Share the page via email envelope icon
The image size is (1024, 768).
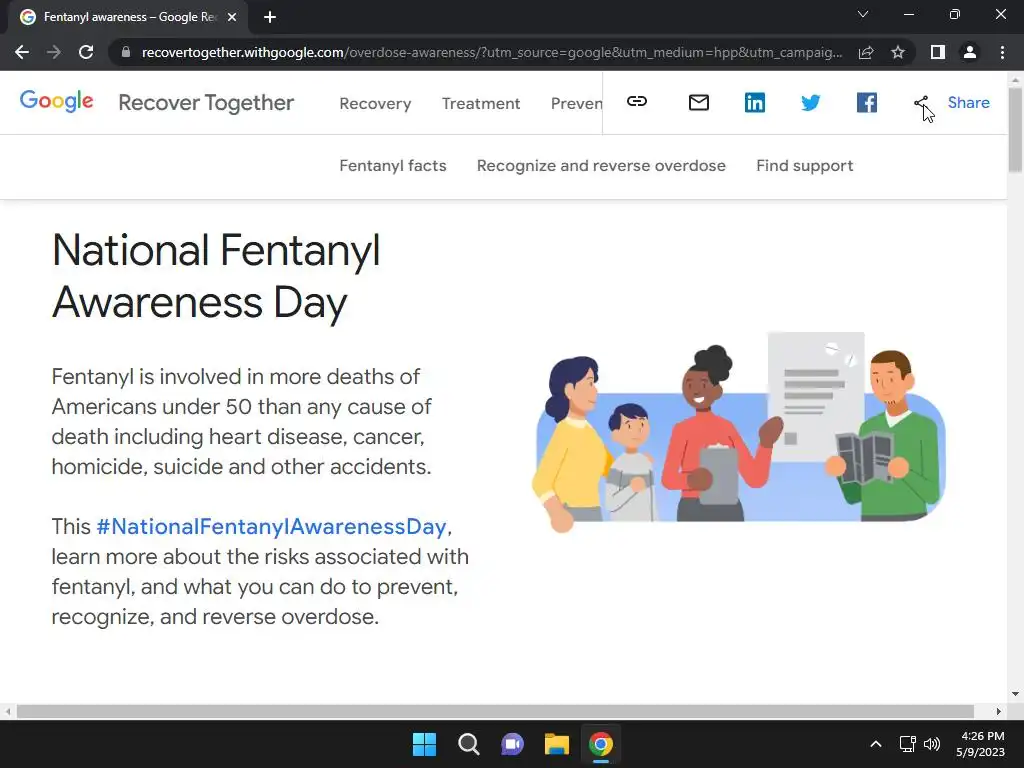699,103
